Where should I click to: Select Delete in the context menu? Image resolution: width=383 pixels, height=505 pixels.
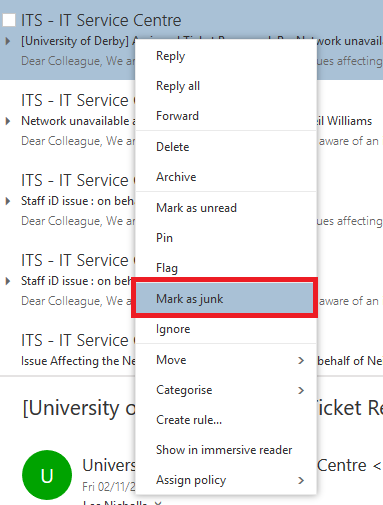pyautogui.click(x=226, y=147)
